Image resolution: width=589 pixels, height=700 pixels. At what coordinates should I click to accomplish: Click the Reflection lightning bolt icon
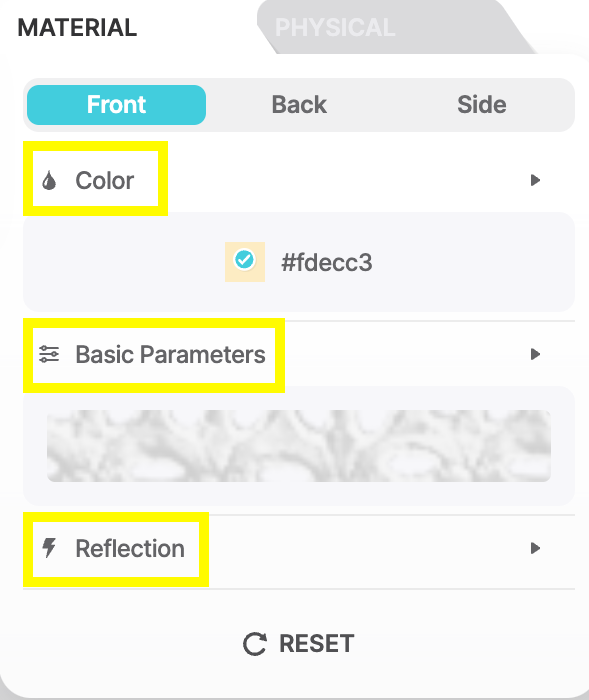click(49, 548)
